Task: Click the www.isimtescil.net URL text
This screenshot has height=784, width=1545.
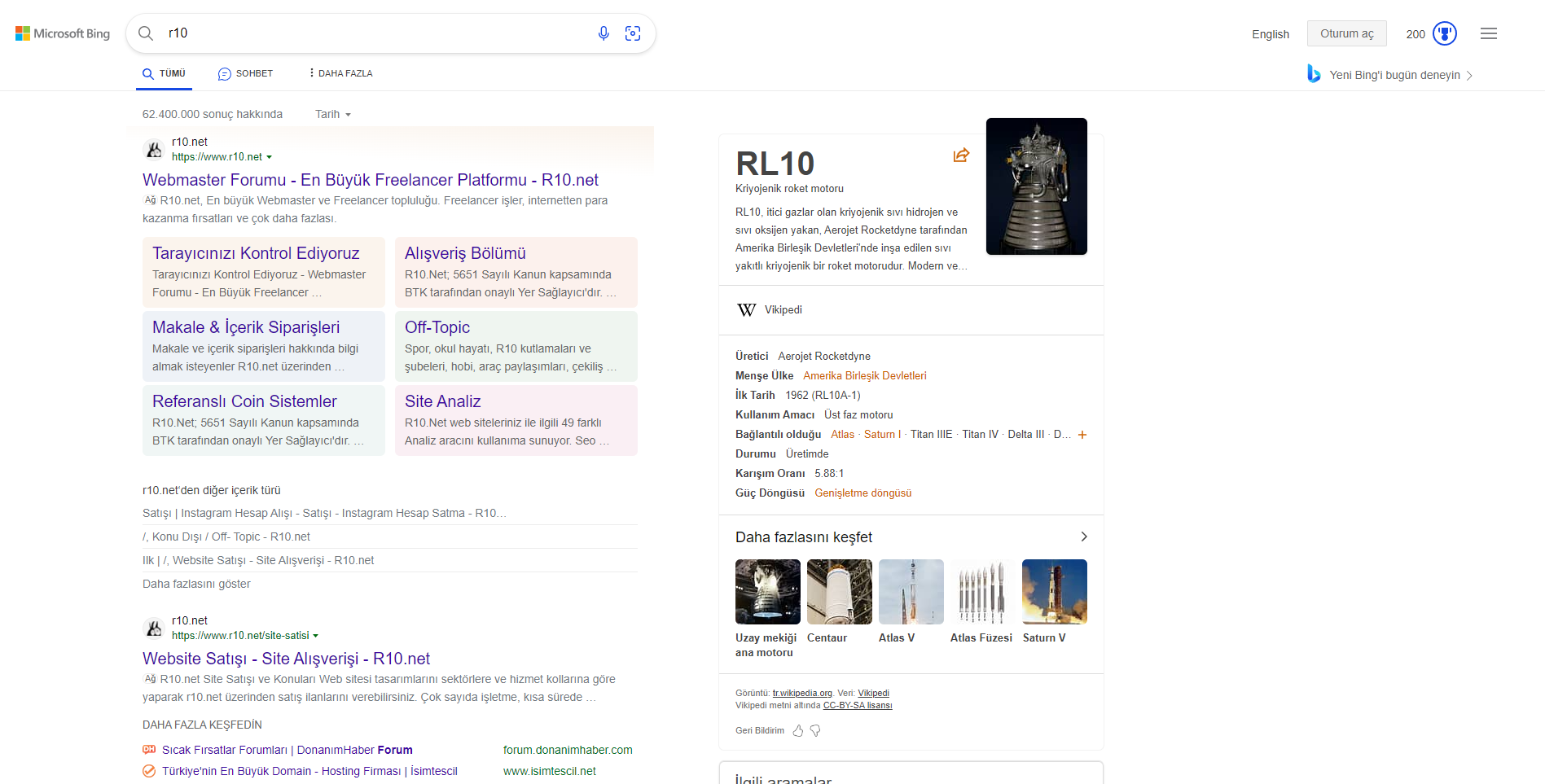Action: 550,771
